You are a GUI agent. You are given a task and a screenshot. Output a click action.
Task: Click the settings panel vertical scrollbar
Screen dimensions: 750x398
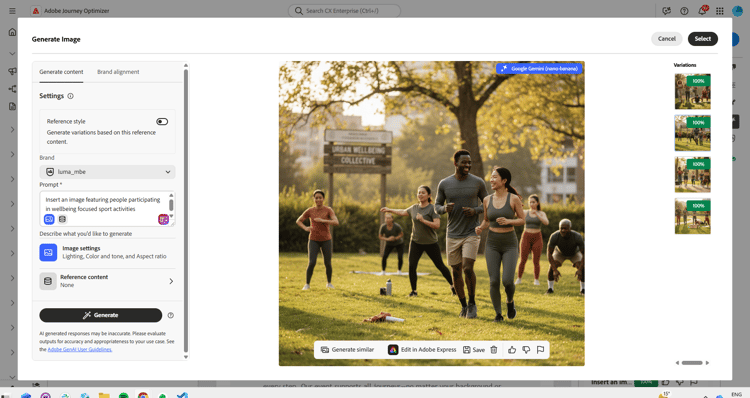click(x=186, y=210)
